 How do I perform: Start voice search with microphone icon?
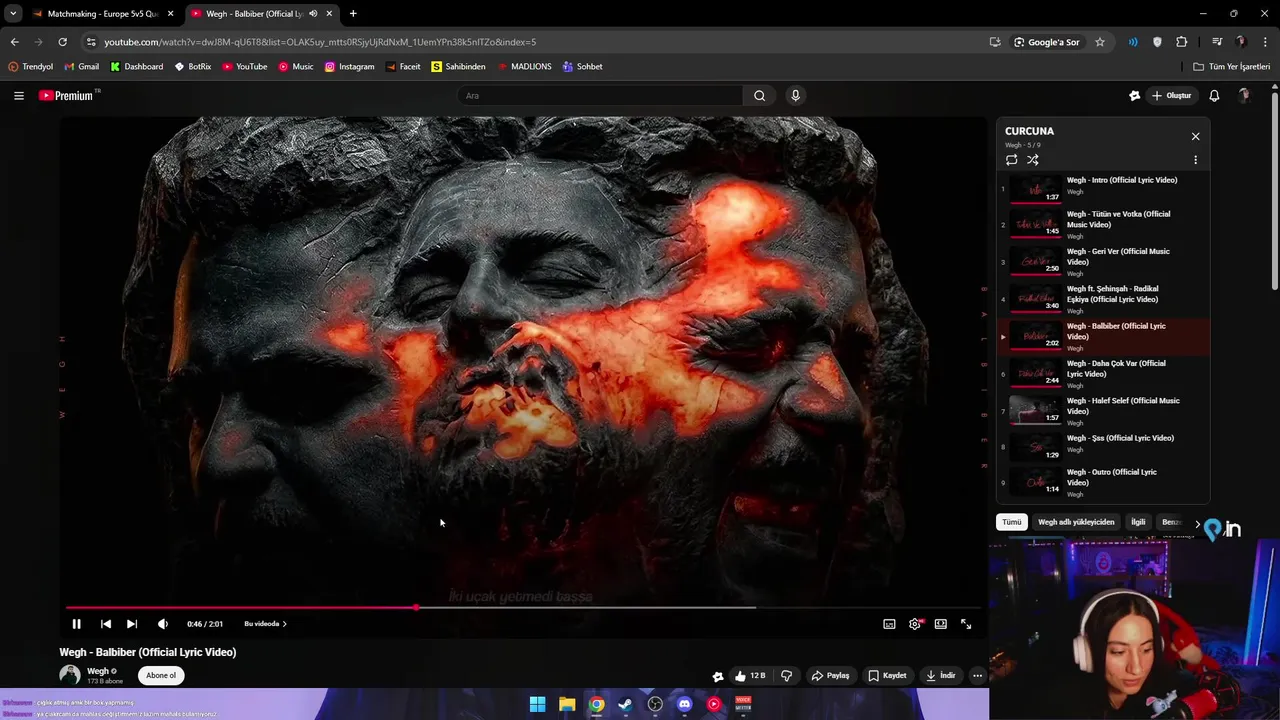pyautogui.click(x=796, y=96)
